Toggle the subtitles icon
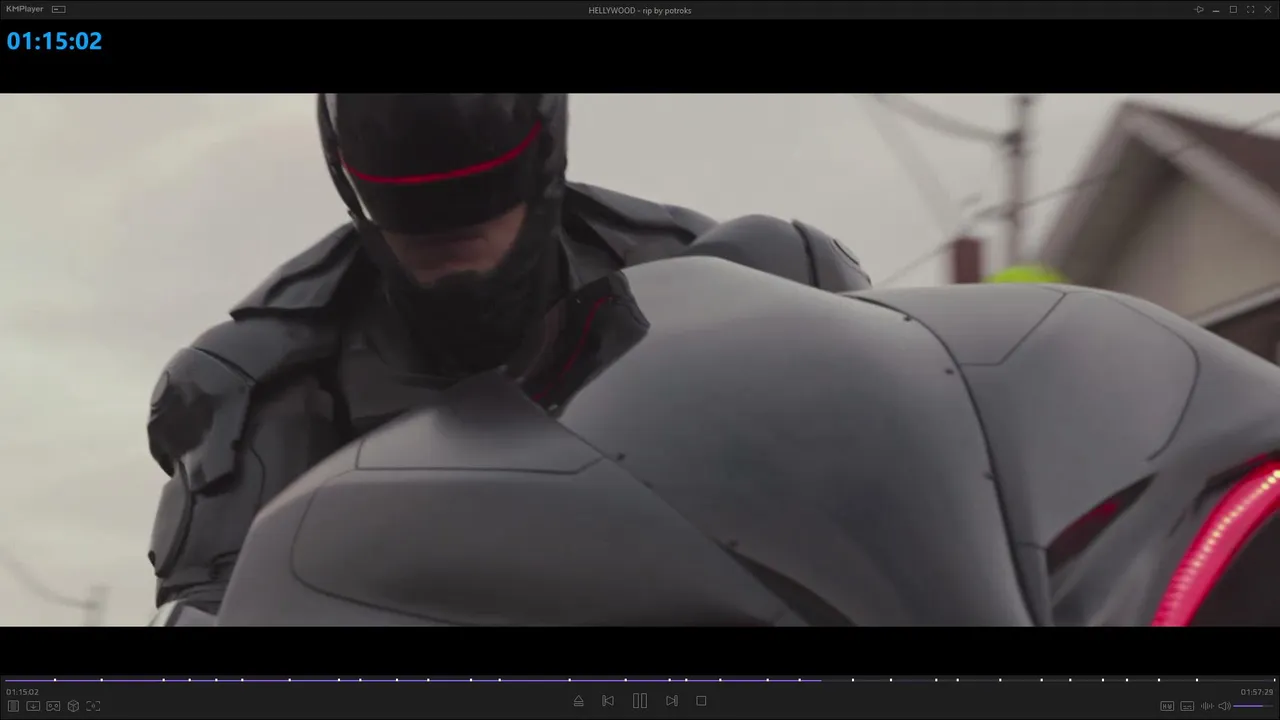Screen dimensions: 1280x720 [1187, 706]
